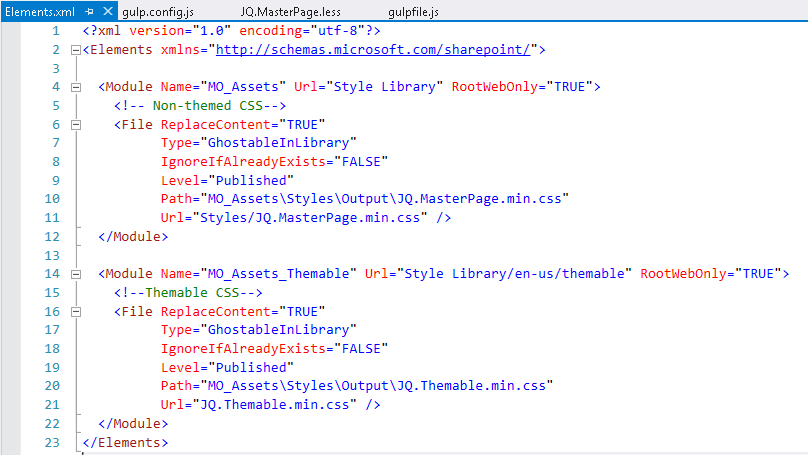Switch to the gulp.config.js tab
808x455 pixels.
(158, 12)
